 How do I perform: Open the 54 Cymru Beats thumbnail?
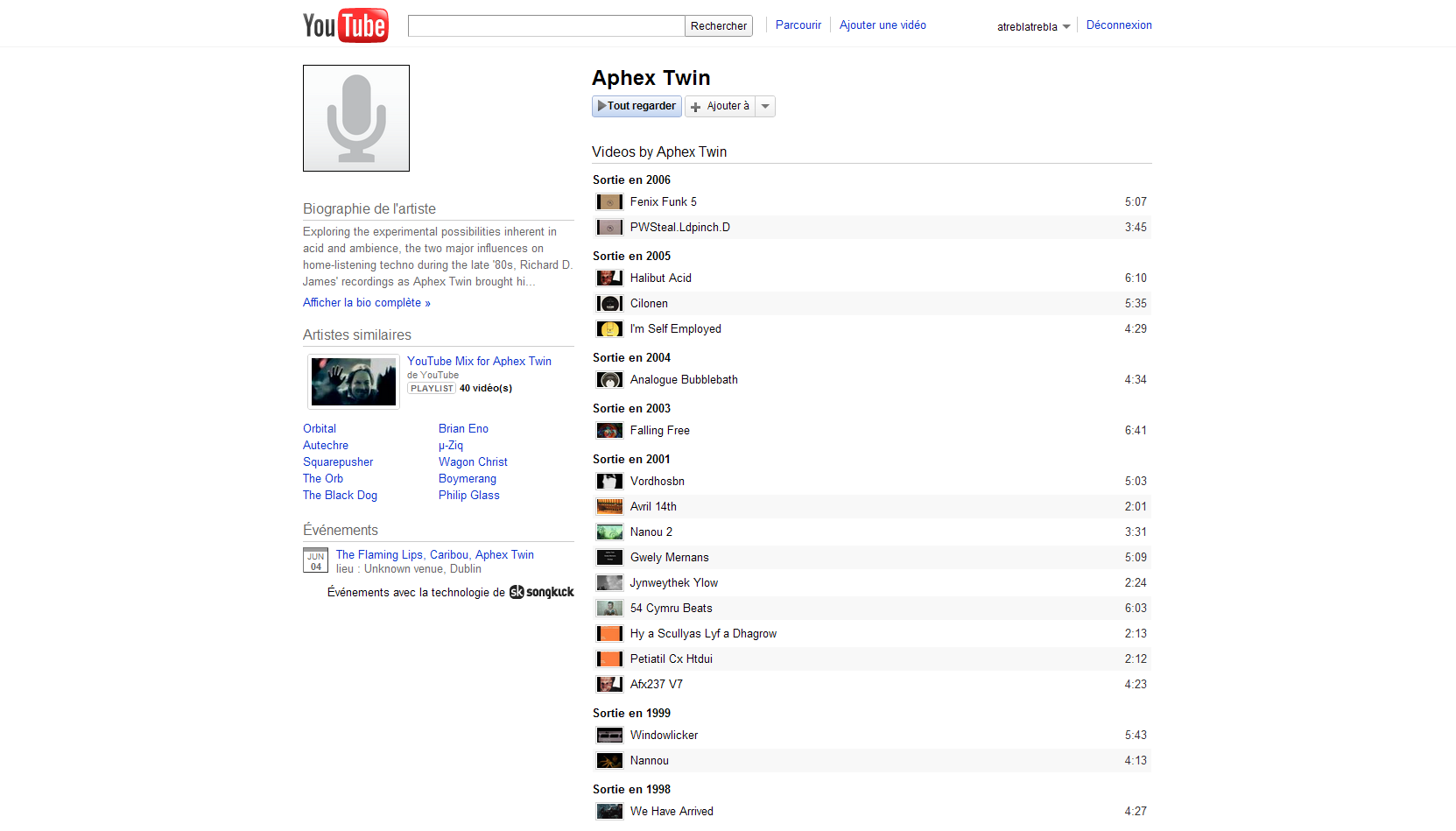click(x=609, y=609)
